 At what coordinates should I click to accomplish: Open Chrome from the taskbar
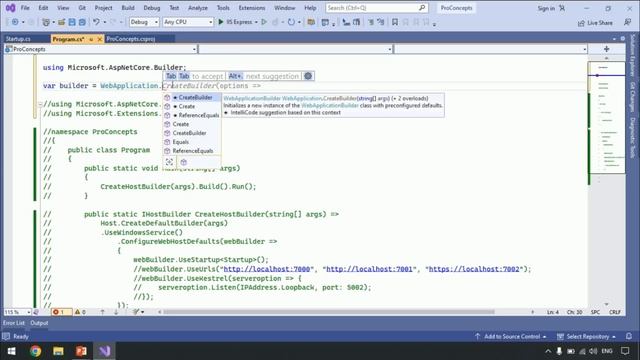point(36,351)
